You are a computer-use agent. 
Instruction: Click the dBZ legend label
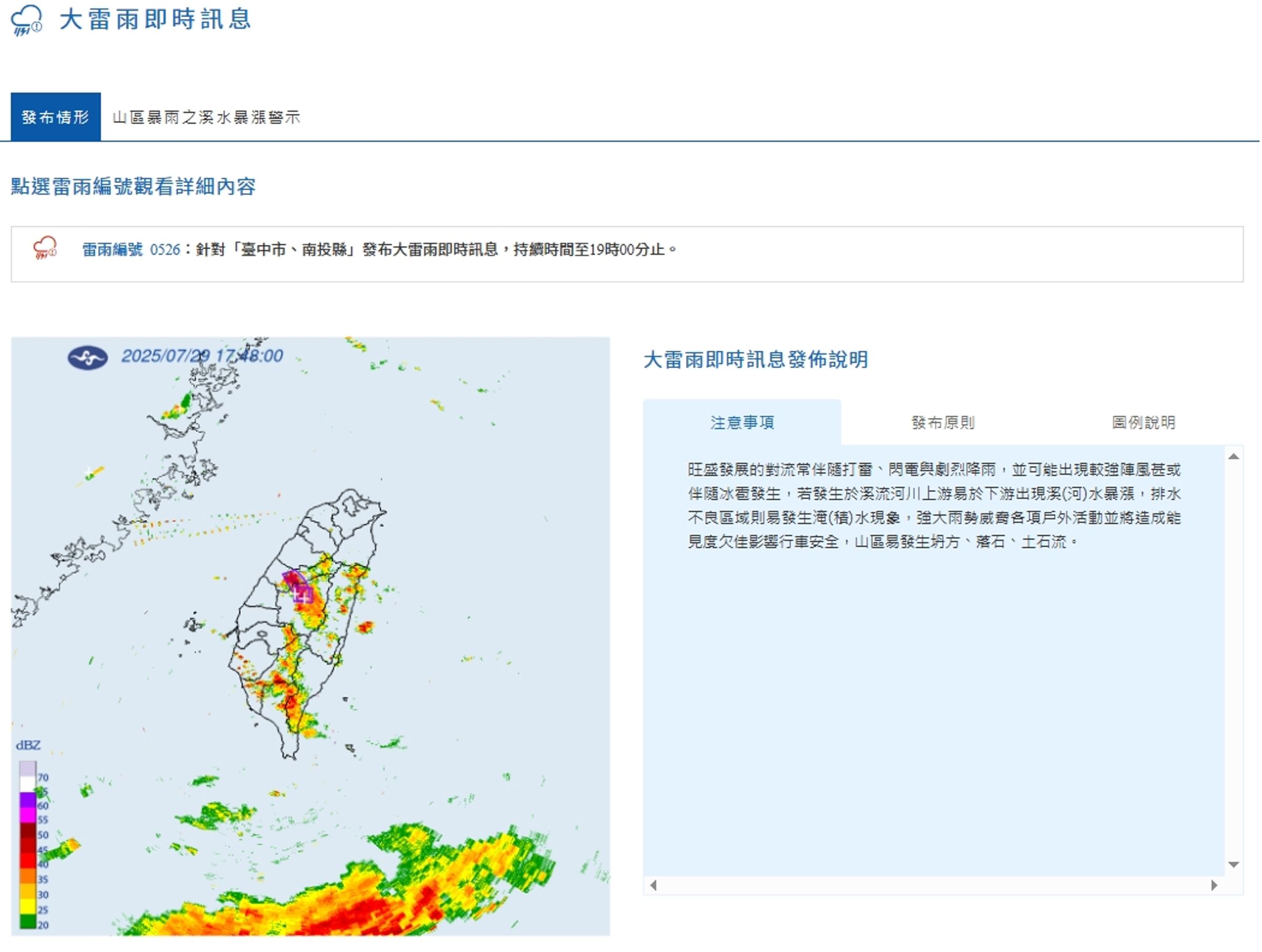pos(28,745)
